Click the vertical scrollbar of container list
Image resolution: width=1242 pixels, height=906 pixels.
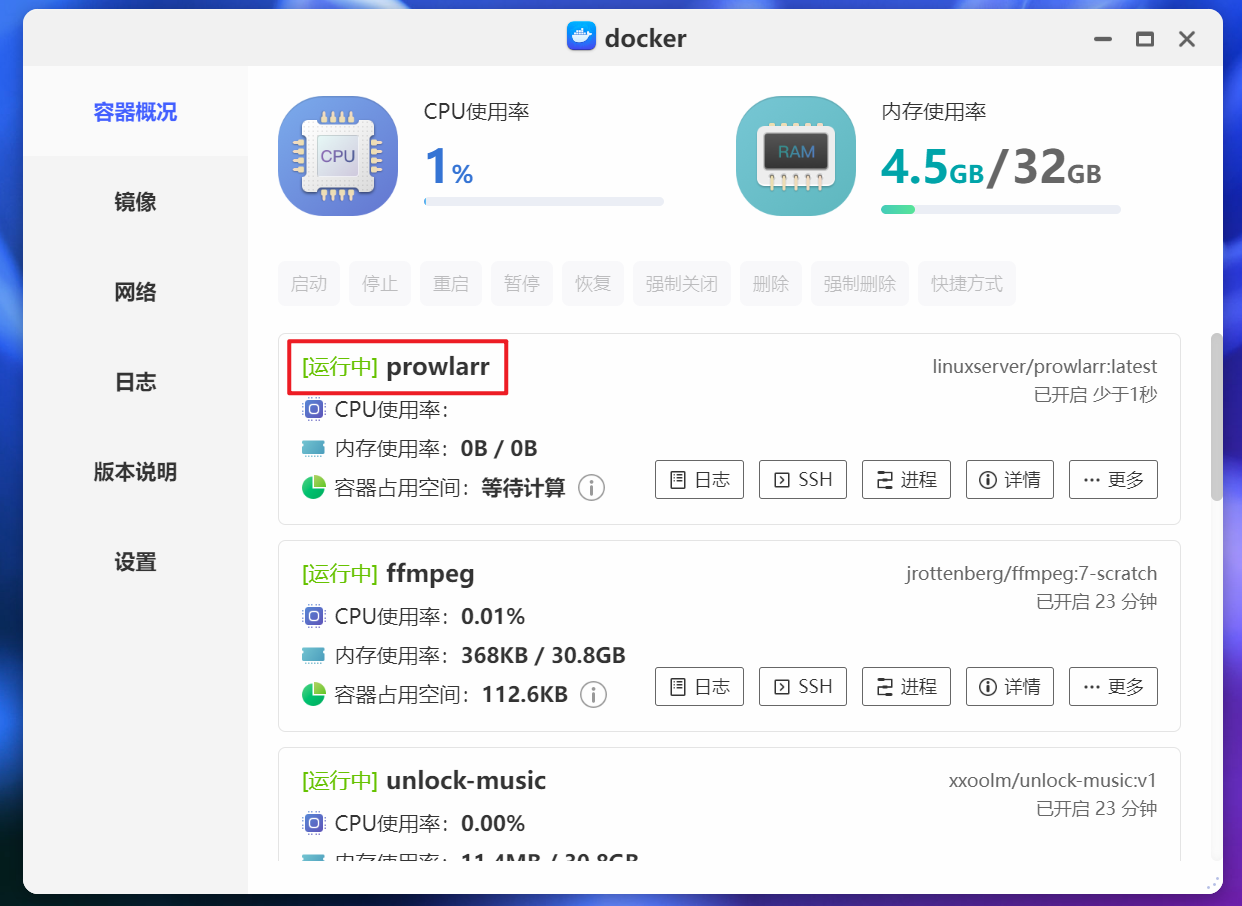pos(1216,417)
